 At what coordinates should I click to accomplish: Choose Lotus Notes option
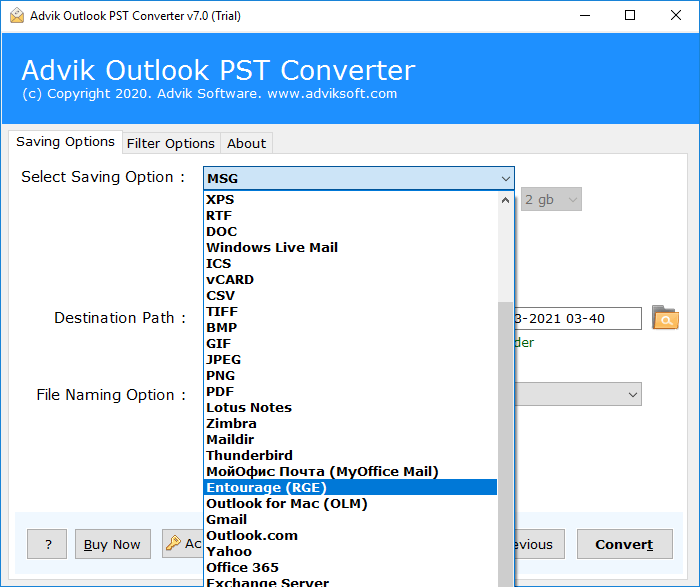(x=350, y=408)
